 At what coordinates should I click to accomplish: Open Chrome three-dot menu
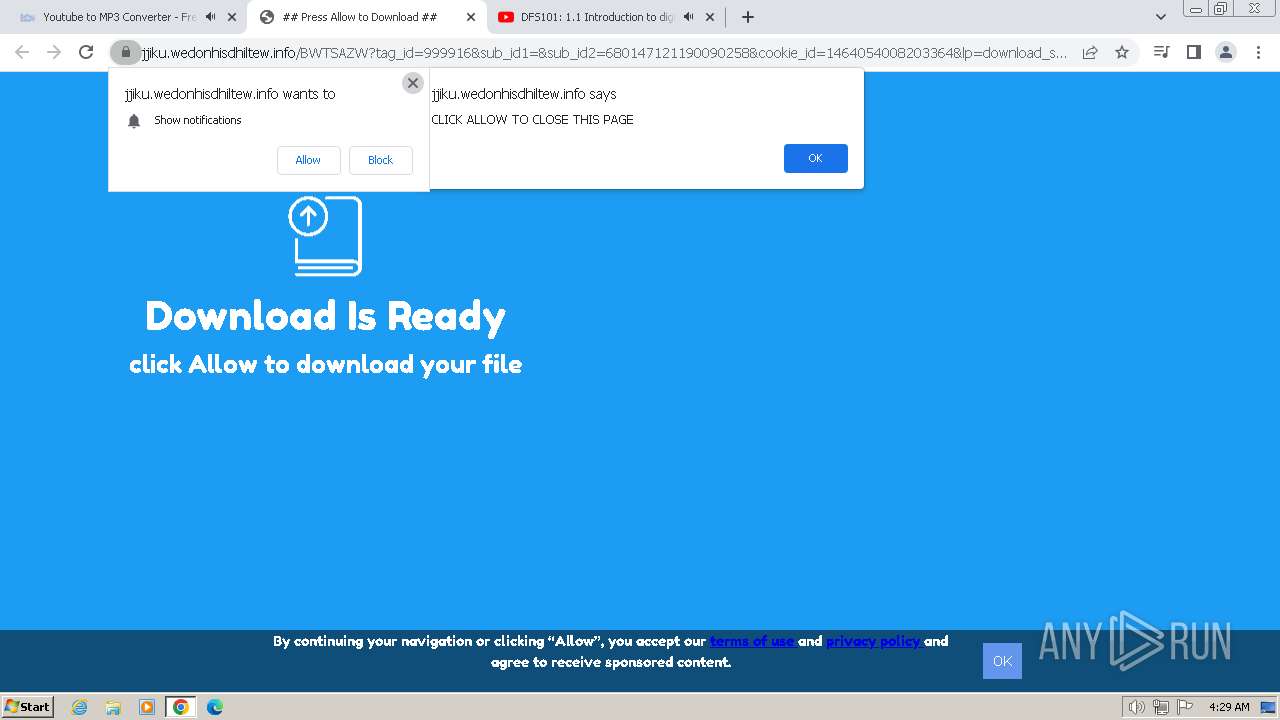pyautogui.click(x=1257, y=52)
